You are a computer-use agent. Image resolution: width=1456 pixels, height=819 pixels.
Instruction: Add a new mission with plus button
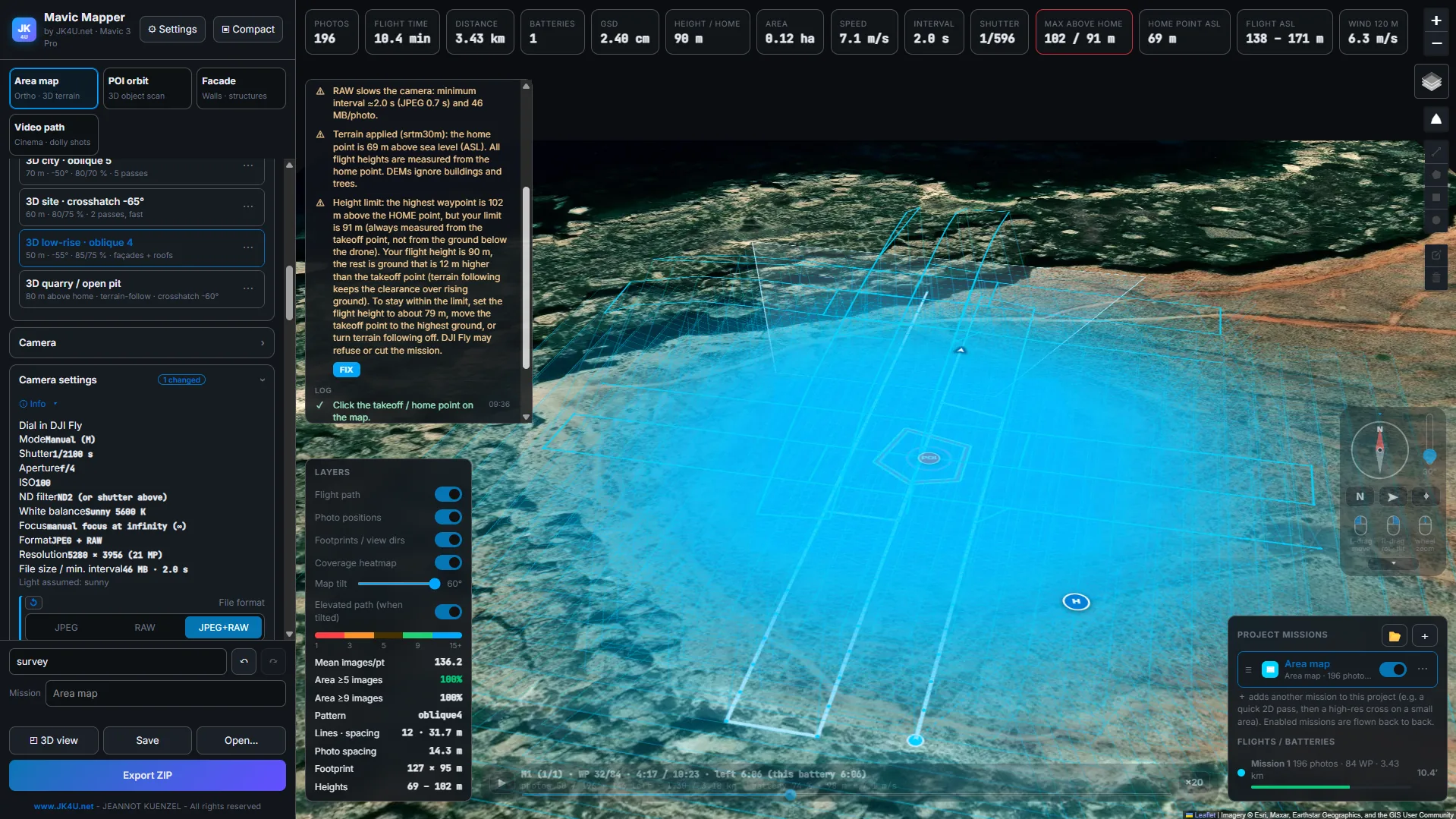click(x=1425, y=636)
